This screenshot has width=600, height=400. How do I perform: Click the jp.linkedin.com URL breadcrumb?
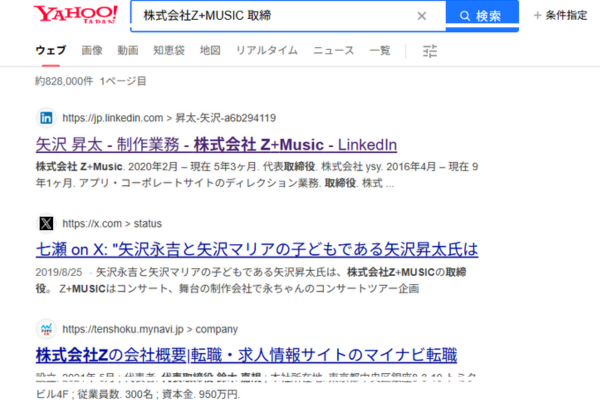point(169,118)
